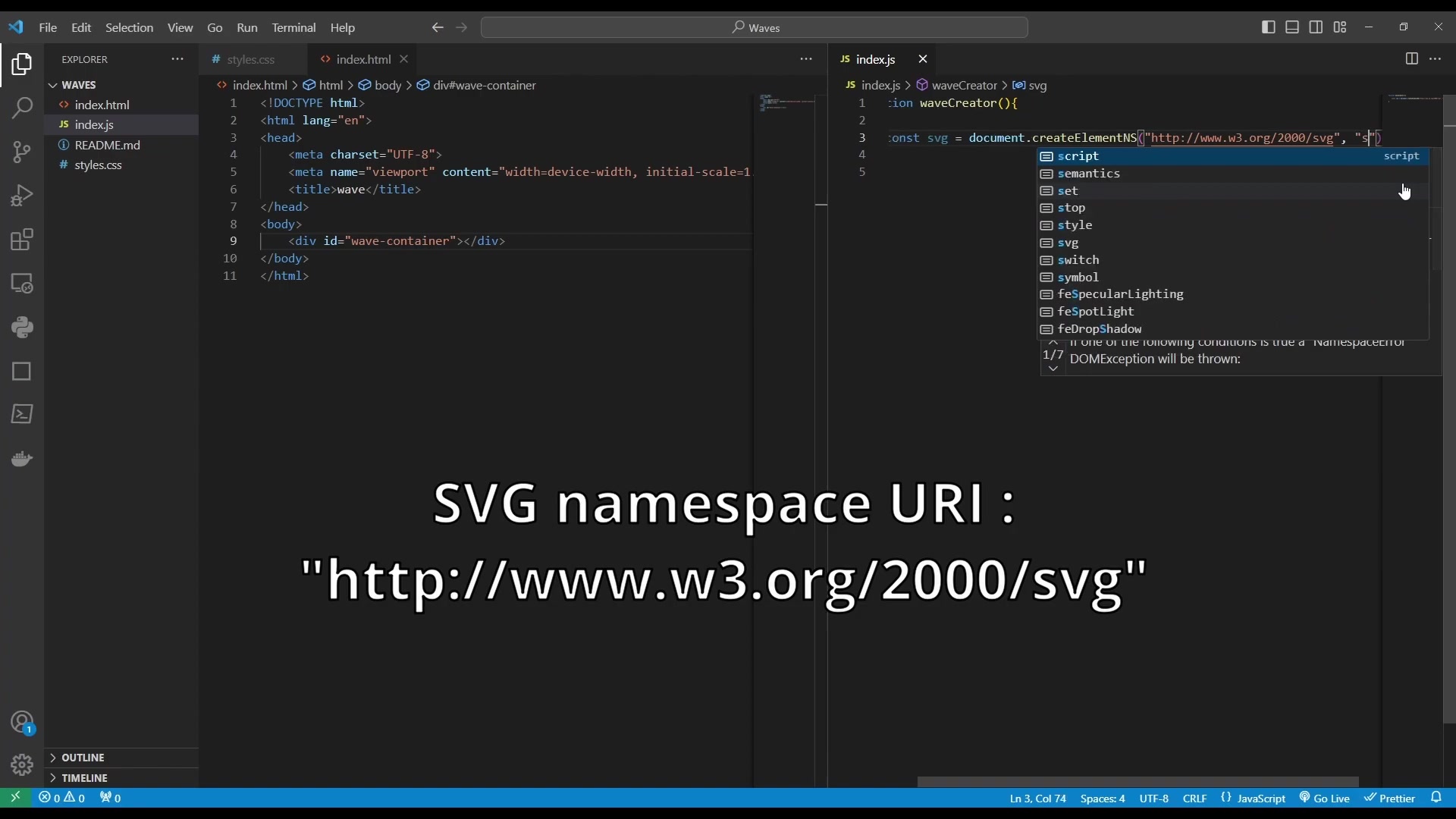The image size is (1456, 819).
Task: Go back in navigation history
Action: point(438,27)
